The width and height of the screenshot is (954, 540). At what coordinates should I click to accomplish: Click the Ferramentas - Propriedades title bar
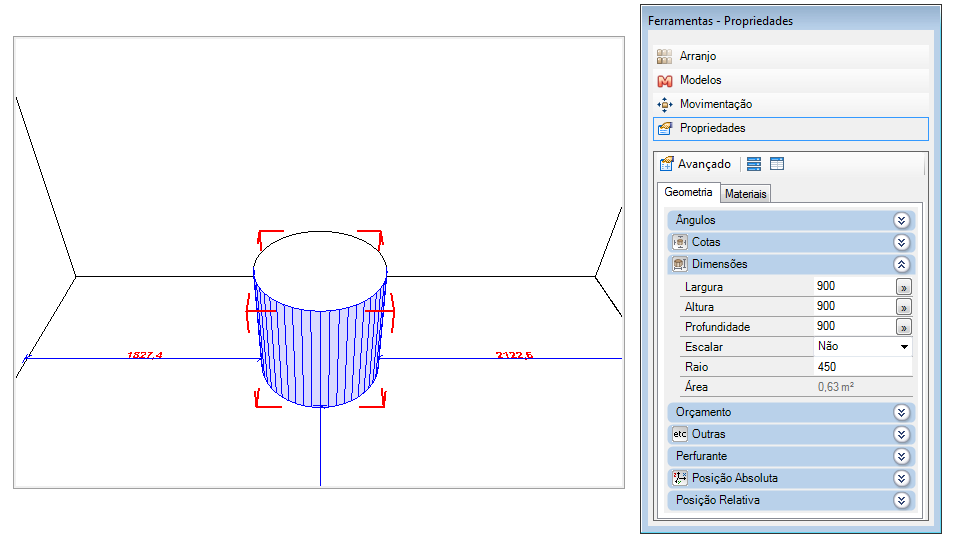click(x=790, y=21)
